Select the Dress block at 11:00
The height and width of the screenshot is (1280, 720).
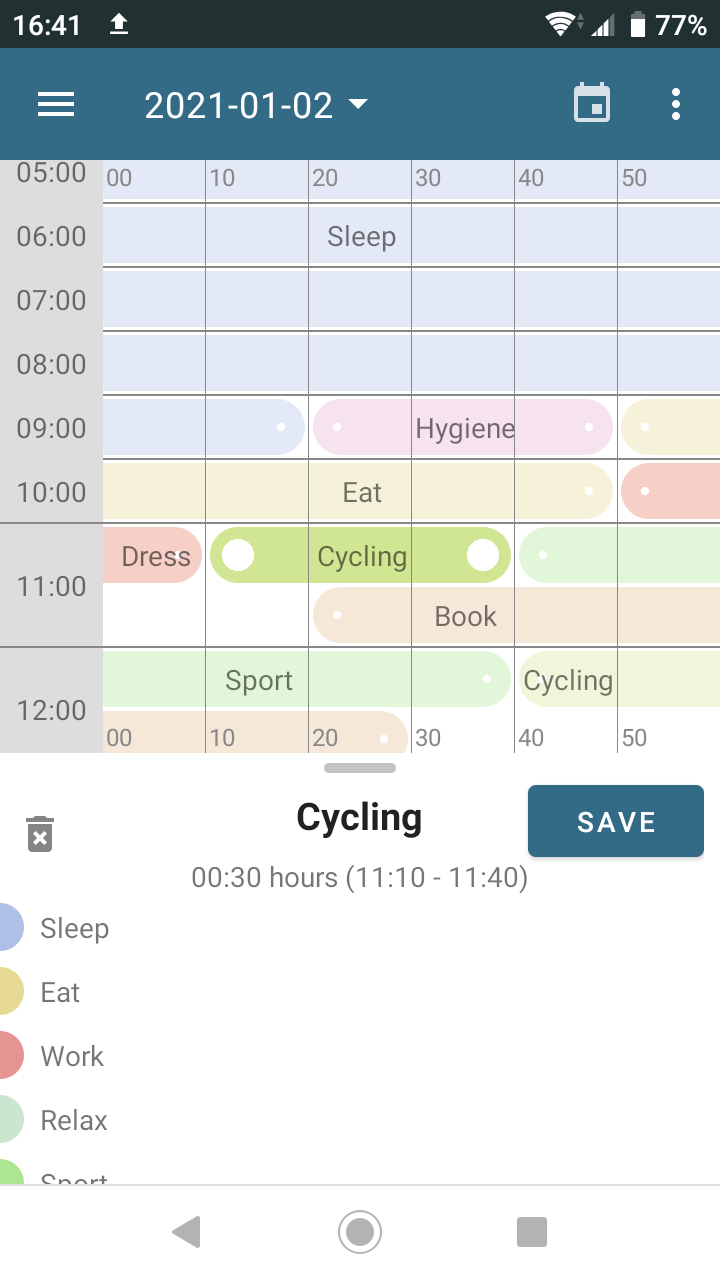pyautogui.click(x=154, y=556)
